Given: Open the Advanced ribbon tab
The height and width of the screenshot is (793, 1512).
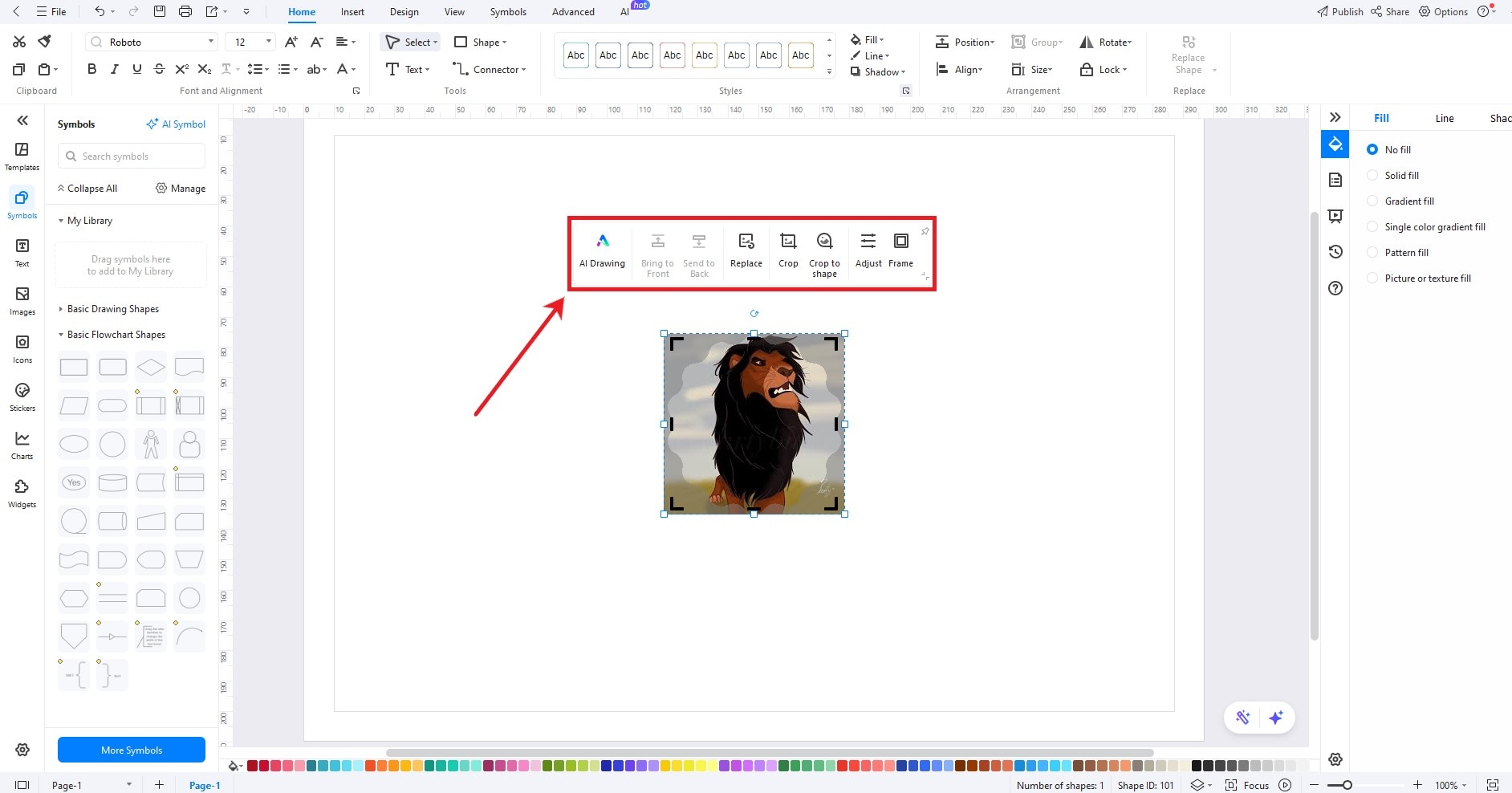Looking at the screenshot, I should (573, 11).
